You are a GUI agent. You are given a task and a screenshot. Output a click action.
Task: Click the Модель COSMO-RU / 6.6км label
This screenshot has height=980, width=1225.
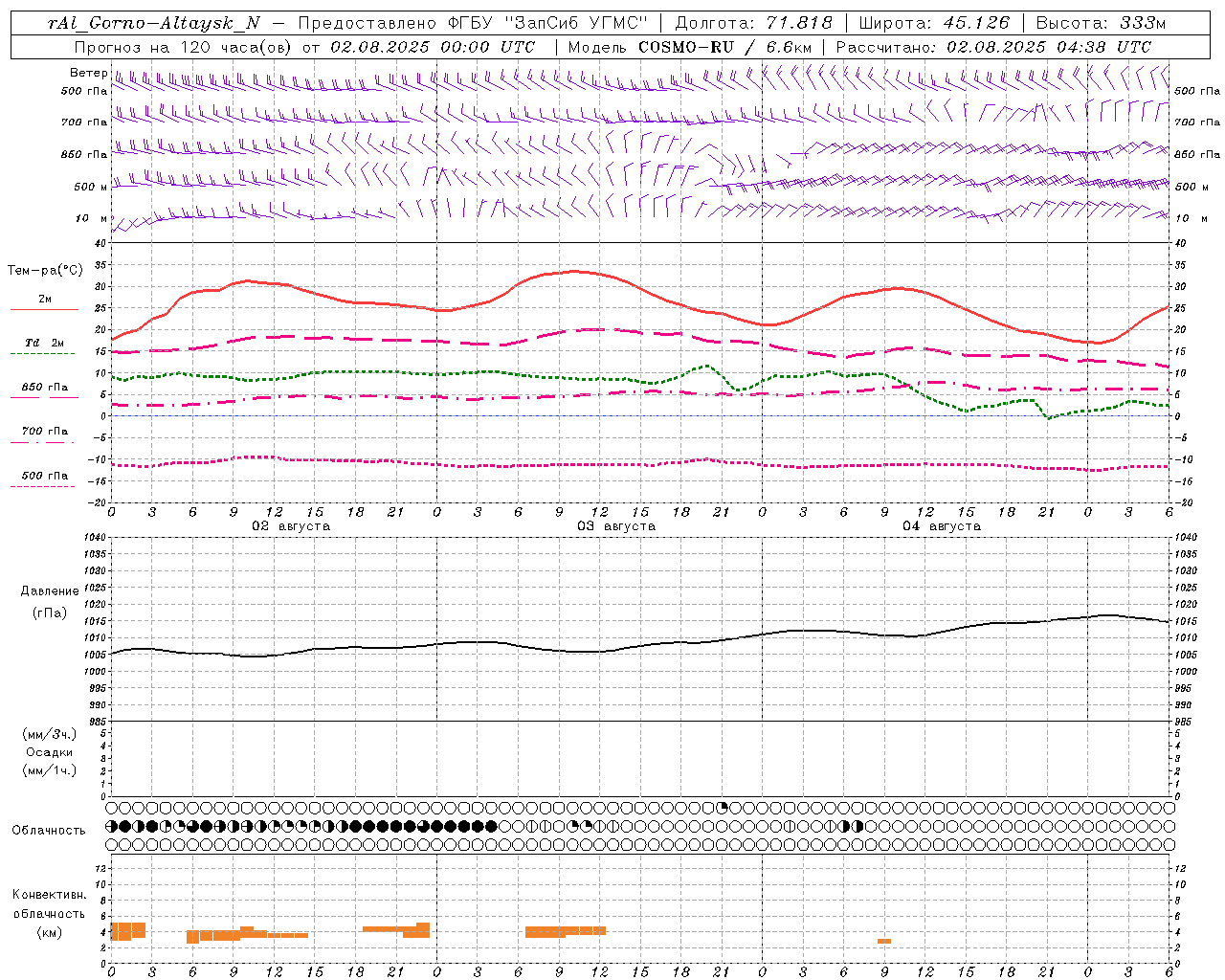click(690, 46)
